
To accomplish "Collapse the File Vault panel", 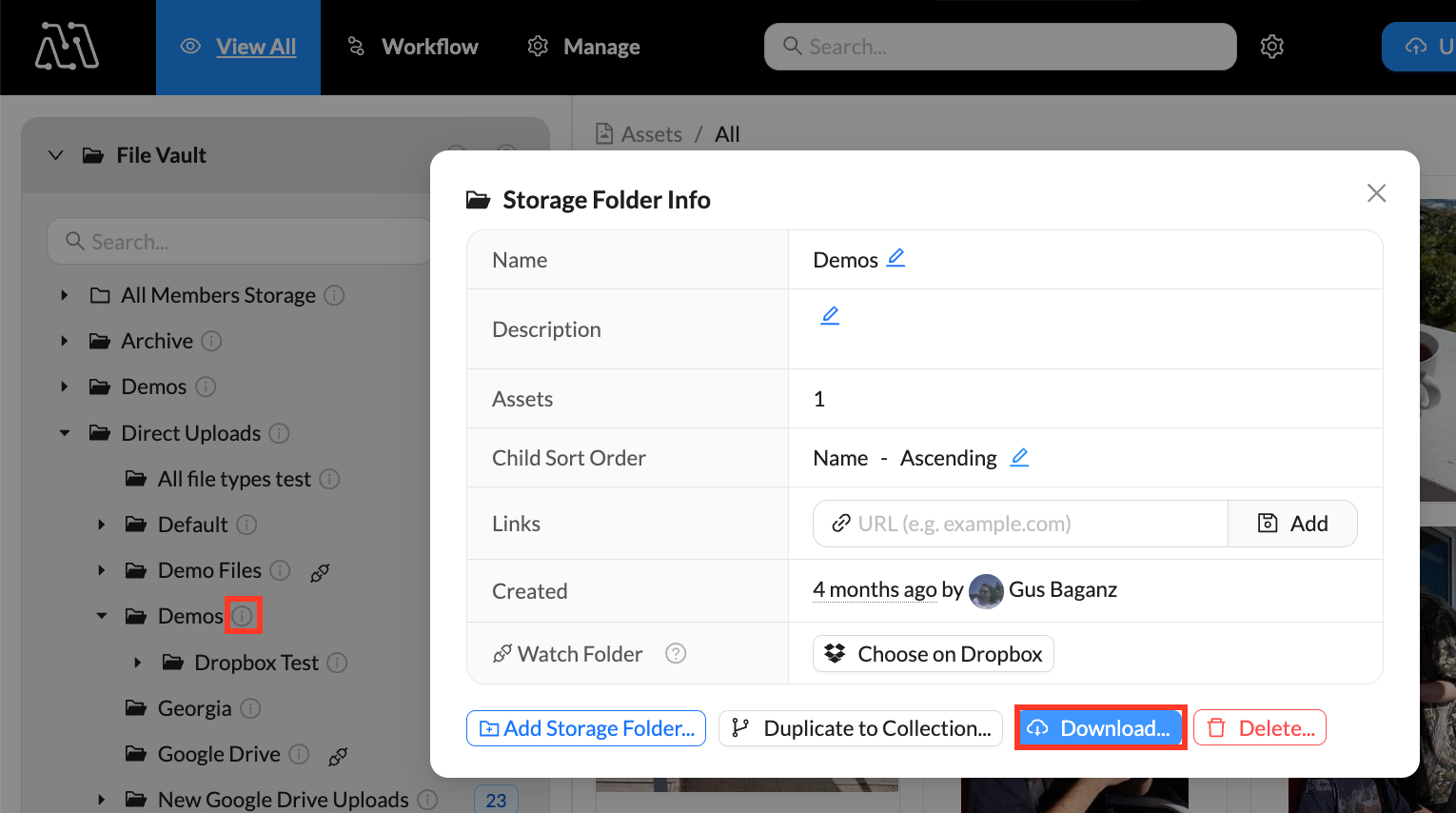I will click(56, 155).
